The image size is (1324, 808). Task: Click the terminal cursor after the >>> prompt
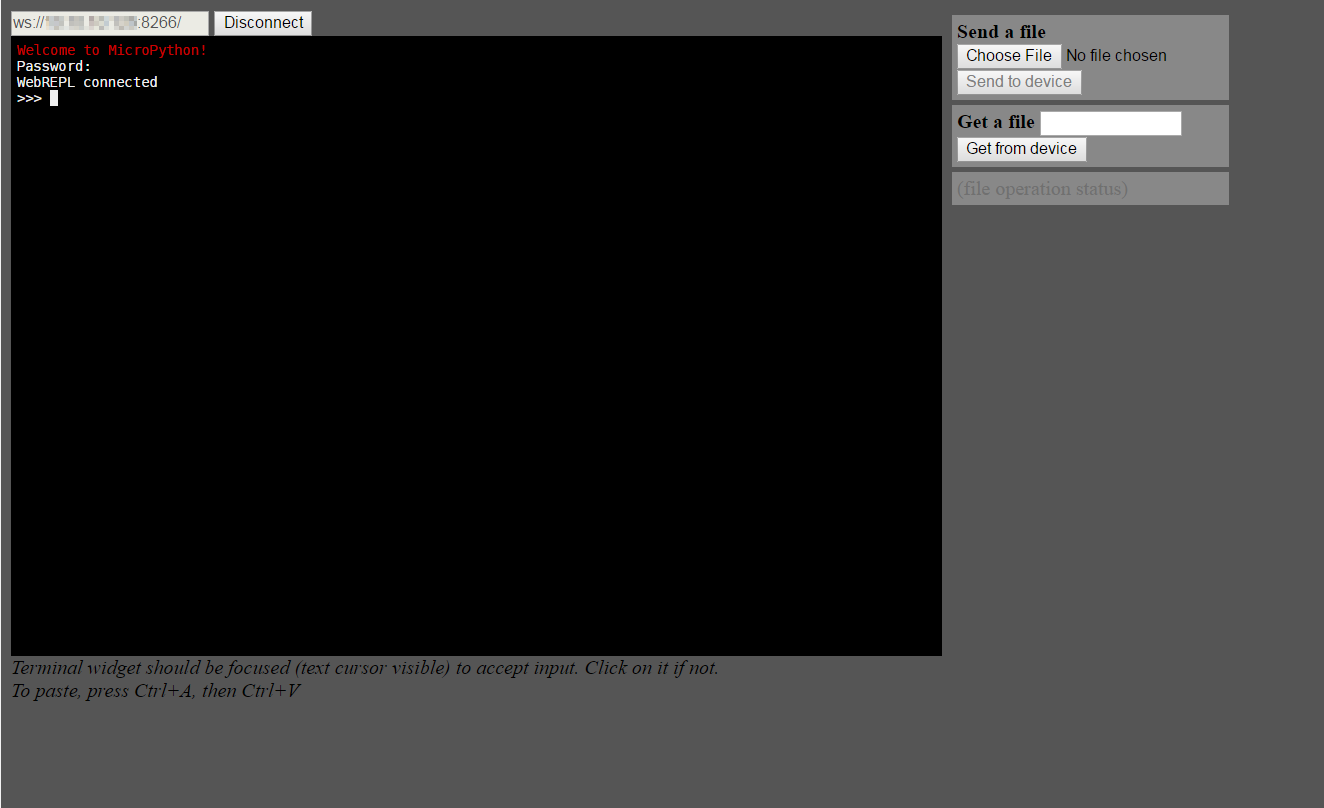(x=54, y=98)
